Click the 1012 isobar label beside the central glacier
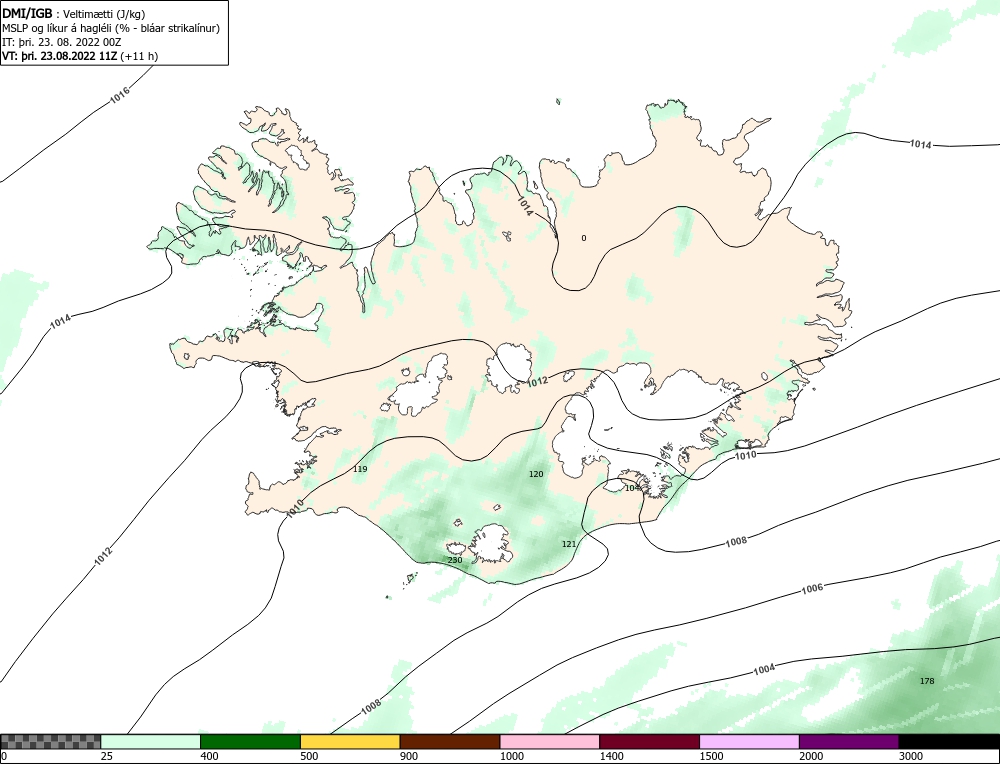 point(538,381)
